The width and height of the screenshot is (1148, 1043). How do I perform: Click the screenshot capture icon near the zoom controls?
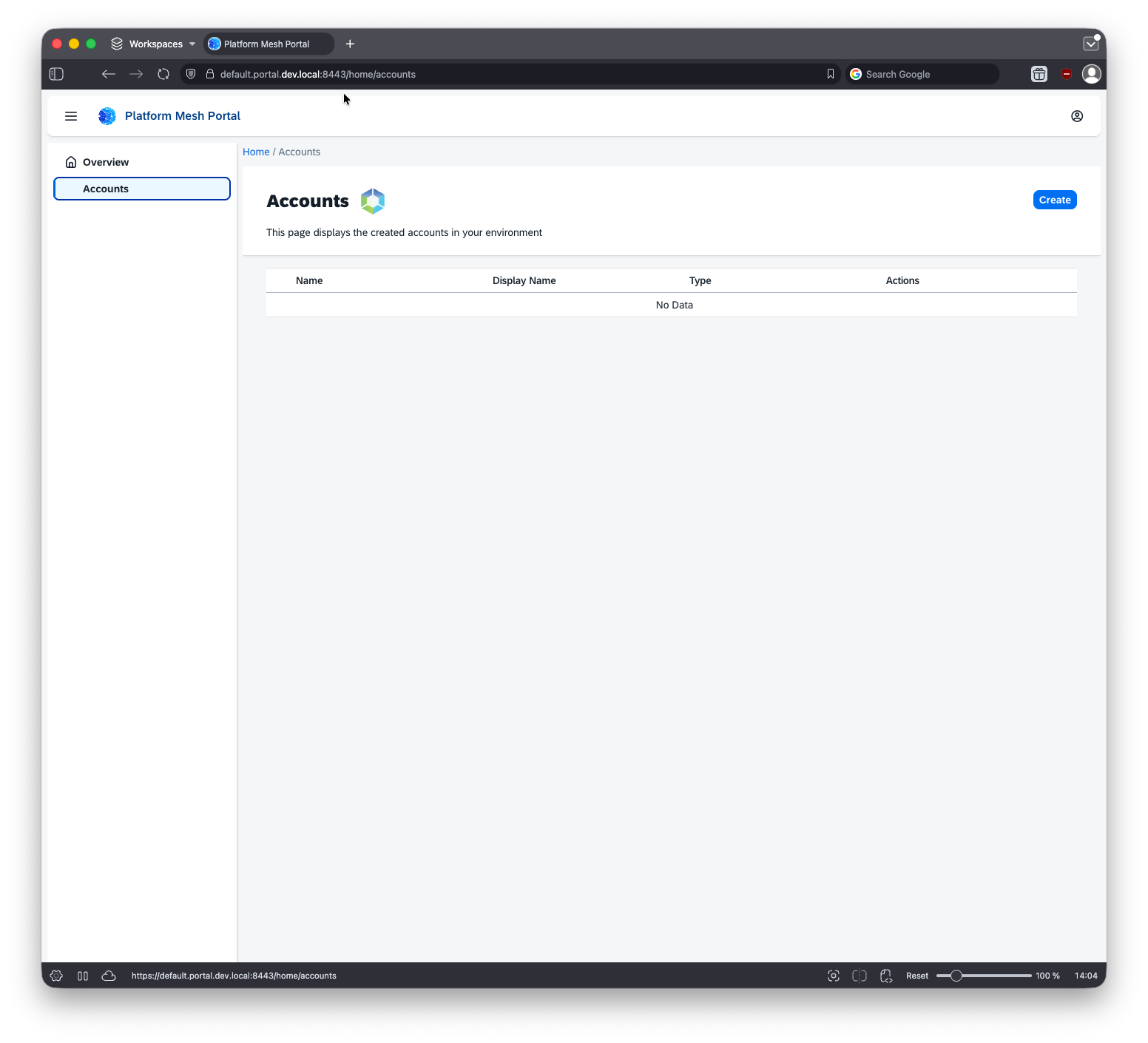pos(833,976)
